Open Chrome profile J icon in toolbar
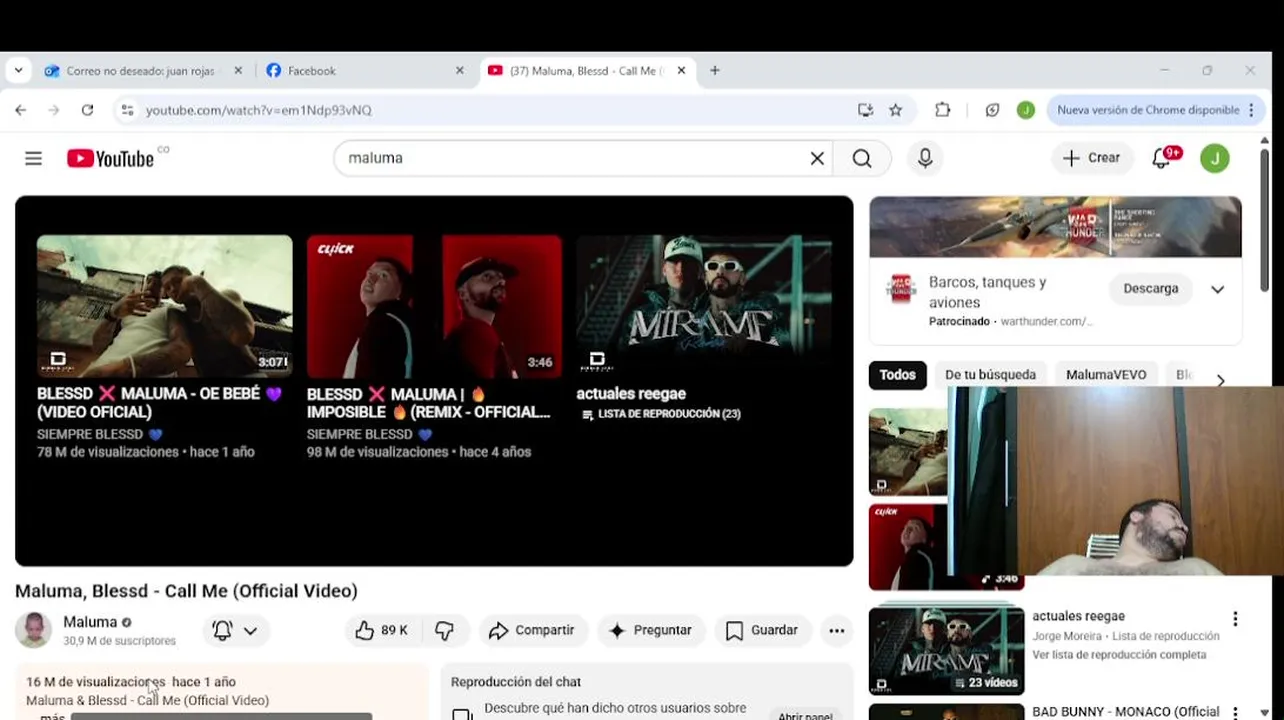This screenshot has height=720, width=1284. [x=1025, y=110]
